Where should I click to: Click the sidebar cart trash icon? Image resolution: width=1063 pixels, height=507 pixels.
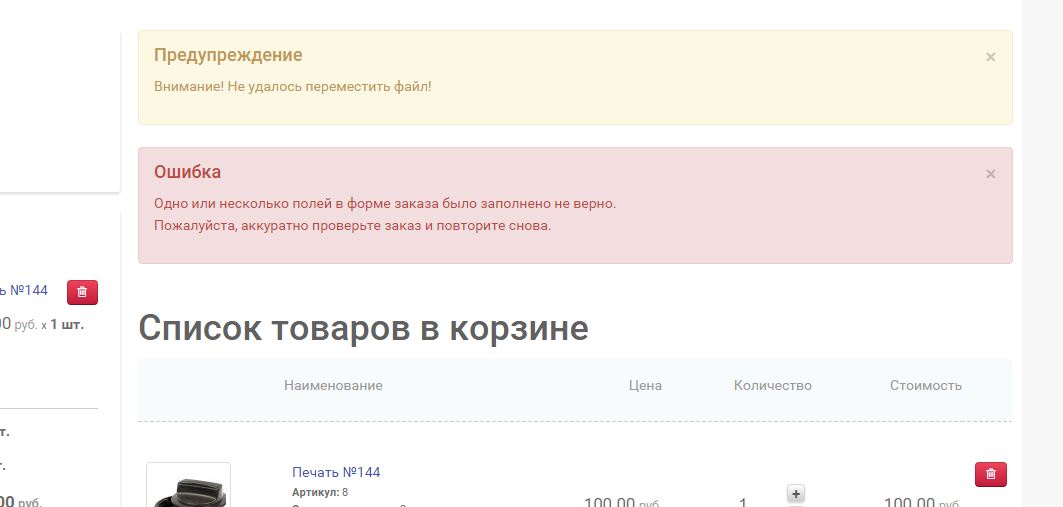(x=82, y=292)
